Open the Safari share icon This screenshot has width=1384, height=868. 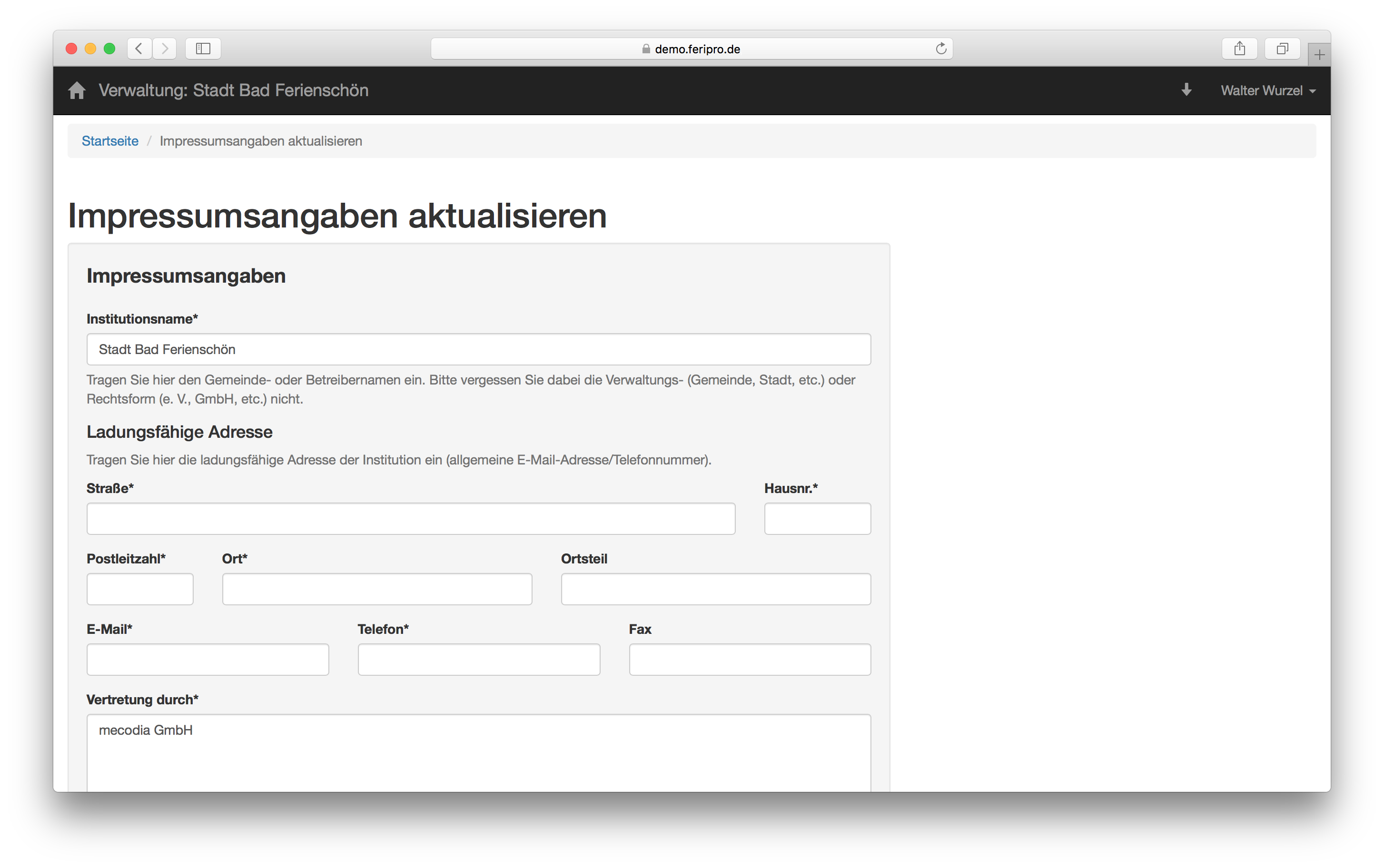point(1239,49)
